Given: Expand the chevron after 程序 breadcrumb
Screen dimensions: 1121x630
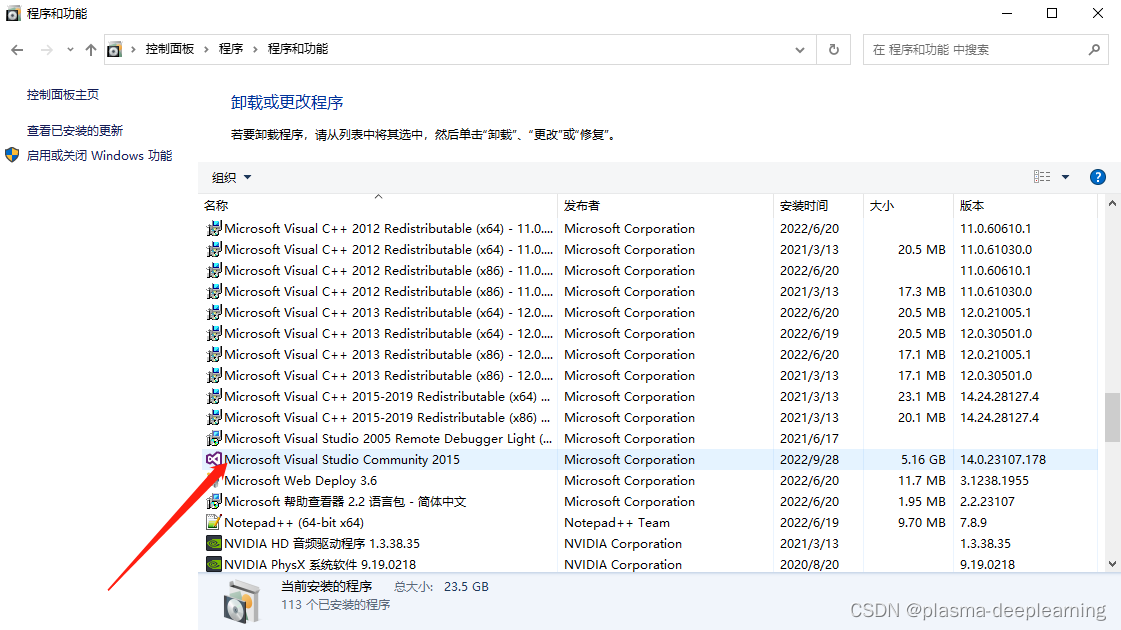Looking at the screenshot, I should tap(255, 49).
